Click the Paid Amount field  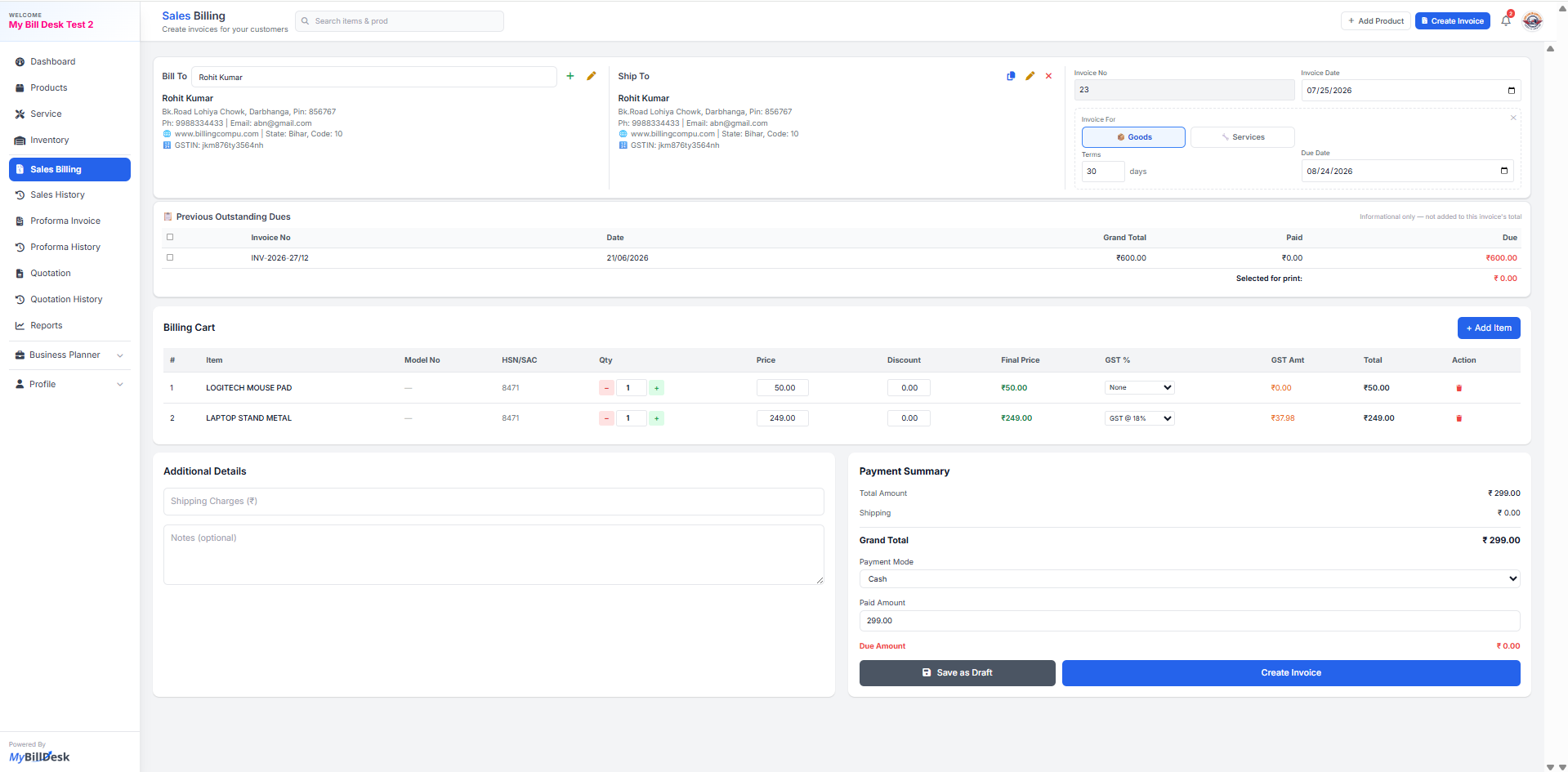[1190, 621]
